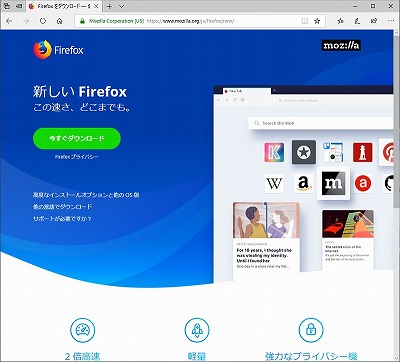400x362 pixels.
Task: Click the speedometer 2倍高速 icon
Action: point(83,330)
